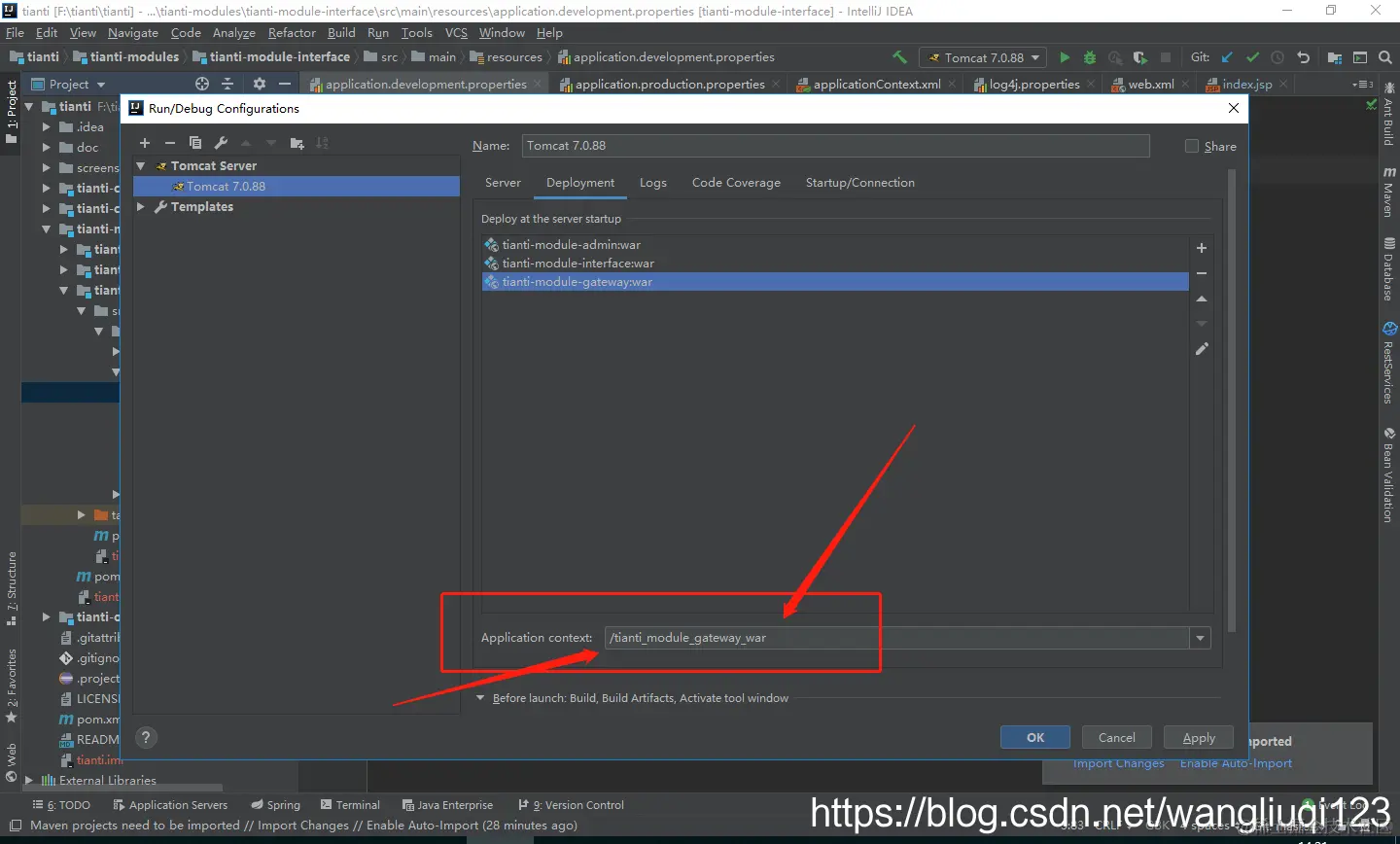The width and height of the screenshot is (1400, 844).
Task: Expand .idea folder in project tree
Action: (x=46, y=126)
